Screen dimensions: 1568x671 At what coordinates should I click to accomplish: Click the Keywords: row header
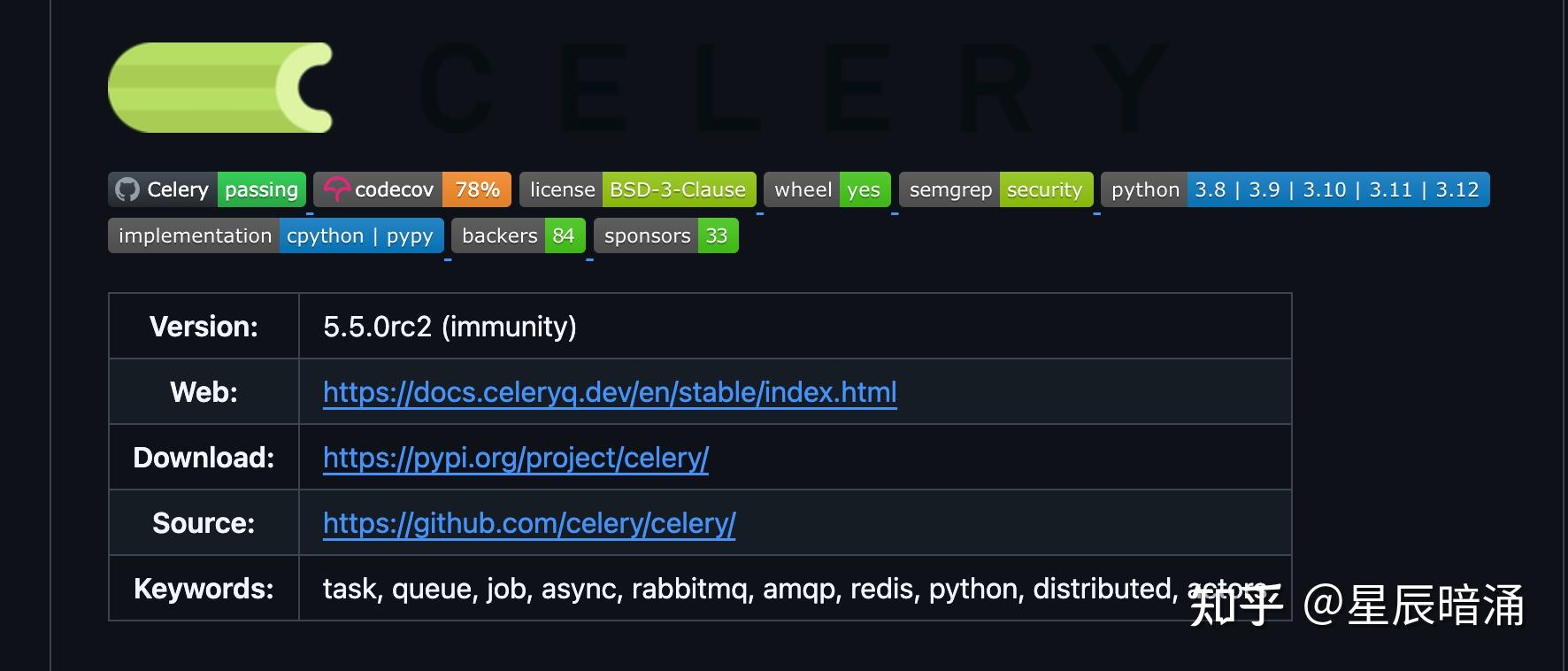coord(204,589)
